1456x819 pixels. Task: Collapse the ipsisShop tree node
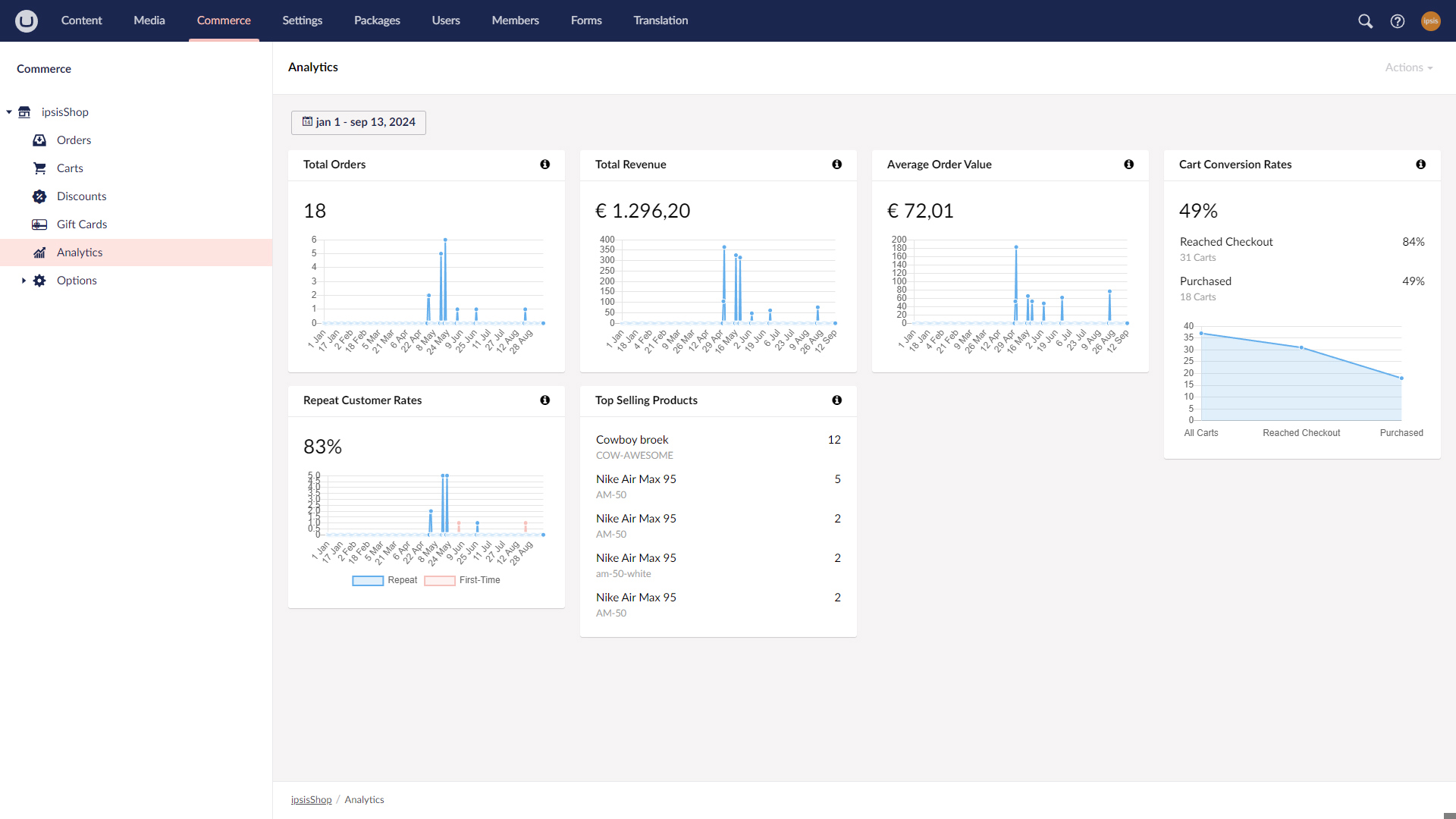pos(9,112)
